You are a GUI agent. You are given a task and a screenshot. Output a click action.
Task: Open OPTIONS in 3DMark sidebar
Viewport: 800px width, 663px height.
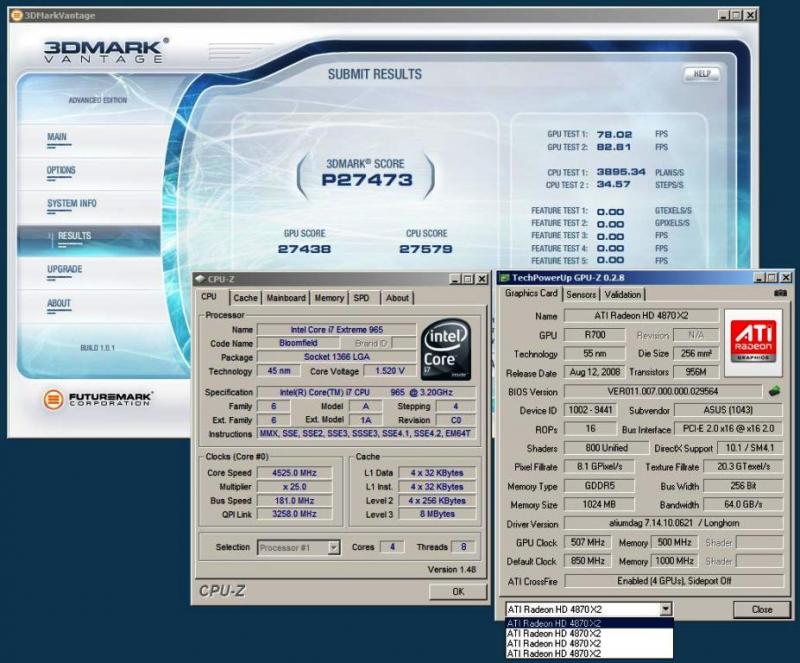61,170
